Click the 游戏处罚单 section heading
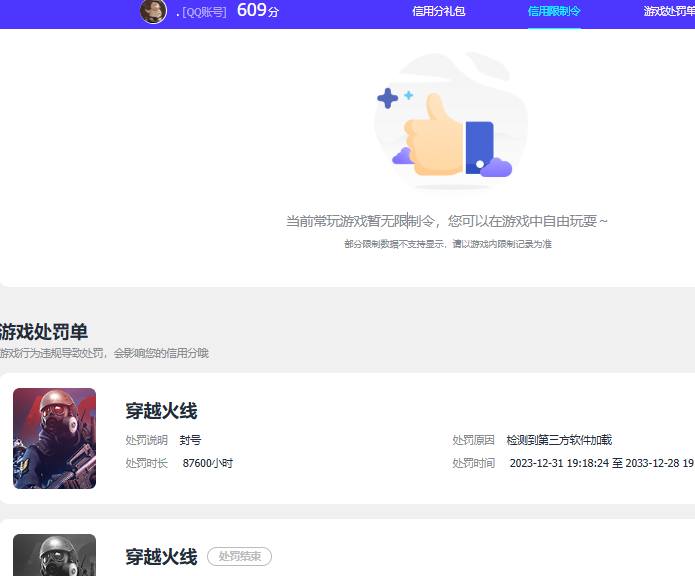This screenshot has height=576, width=695. 44,332
